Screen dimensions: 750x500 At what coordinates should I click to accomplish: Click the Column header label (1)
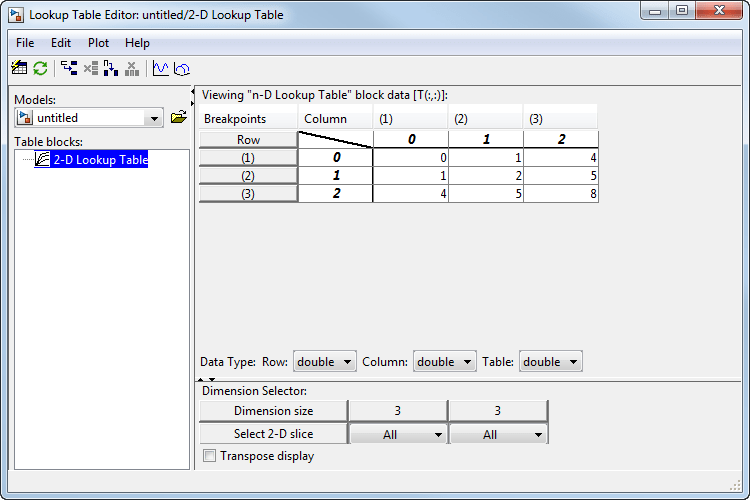411,119
